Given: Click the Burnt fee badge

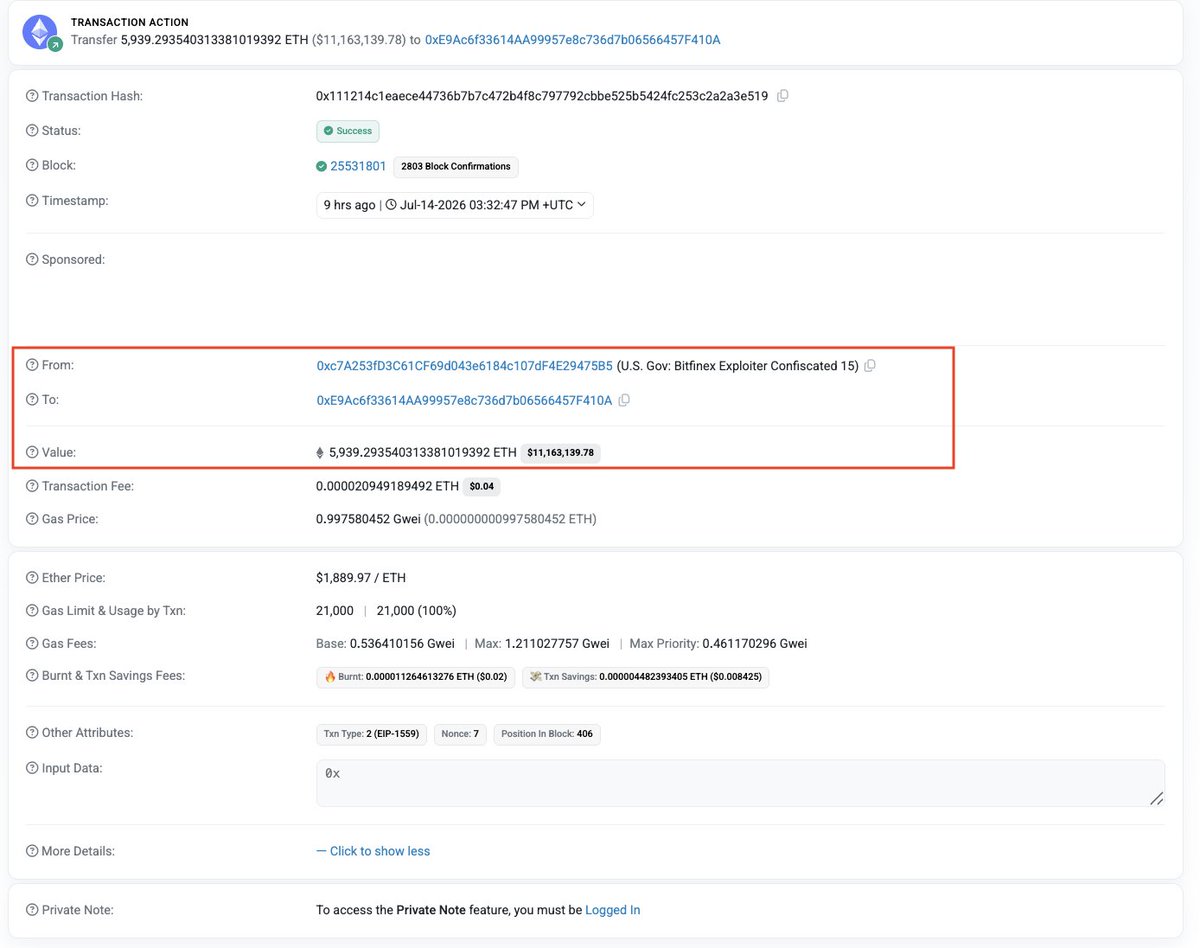Looking at the screenshot, I should point(415,677).
